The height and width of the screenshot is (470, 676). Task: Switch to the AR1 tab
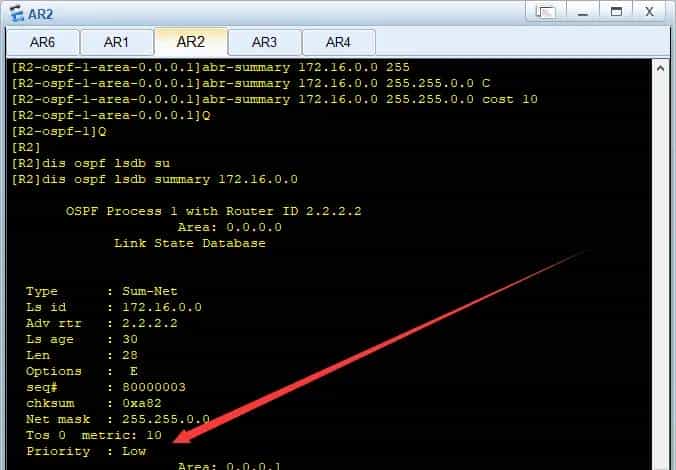click(x=116, y=42)
